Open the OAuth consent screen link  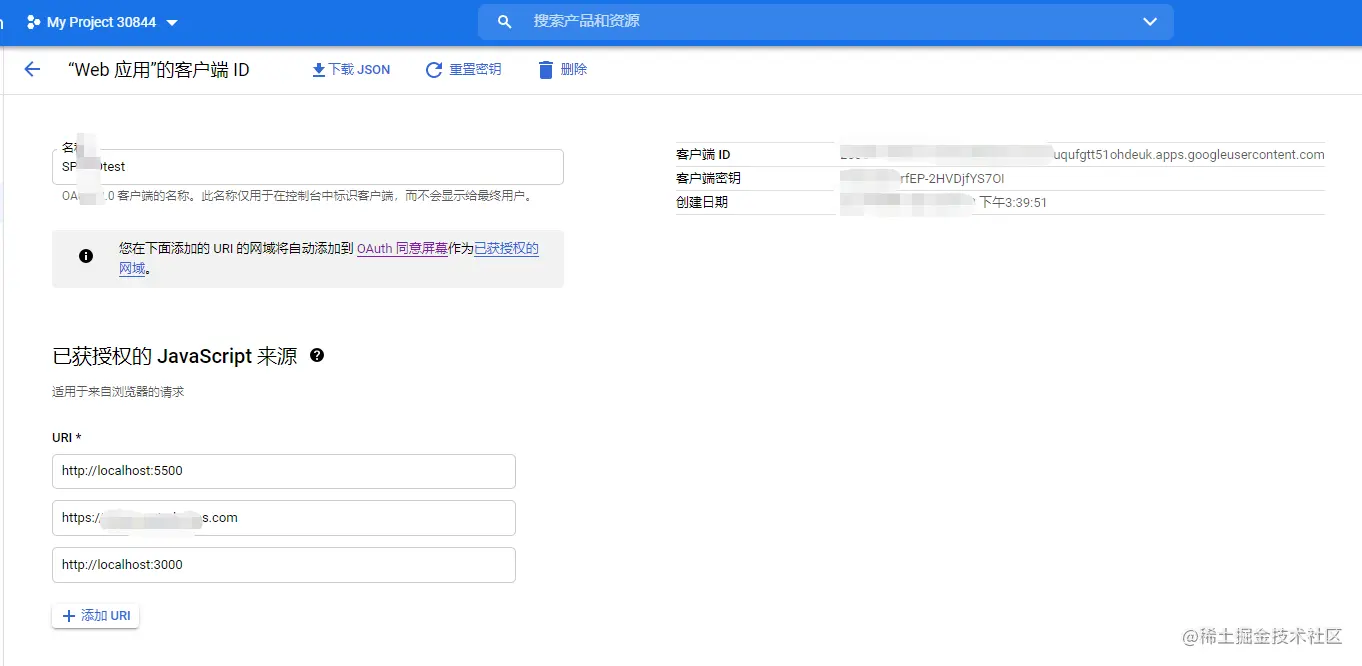click(x=402, y=248)
